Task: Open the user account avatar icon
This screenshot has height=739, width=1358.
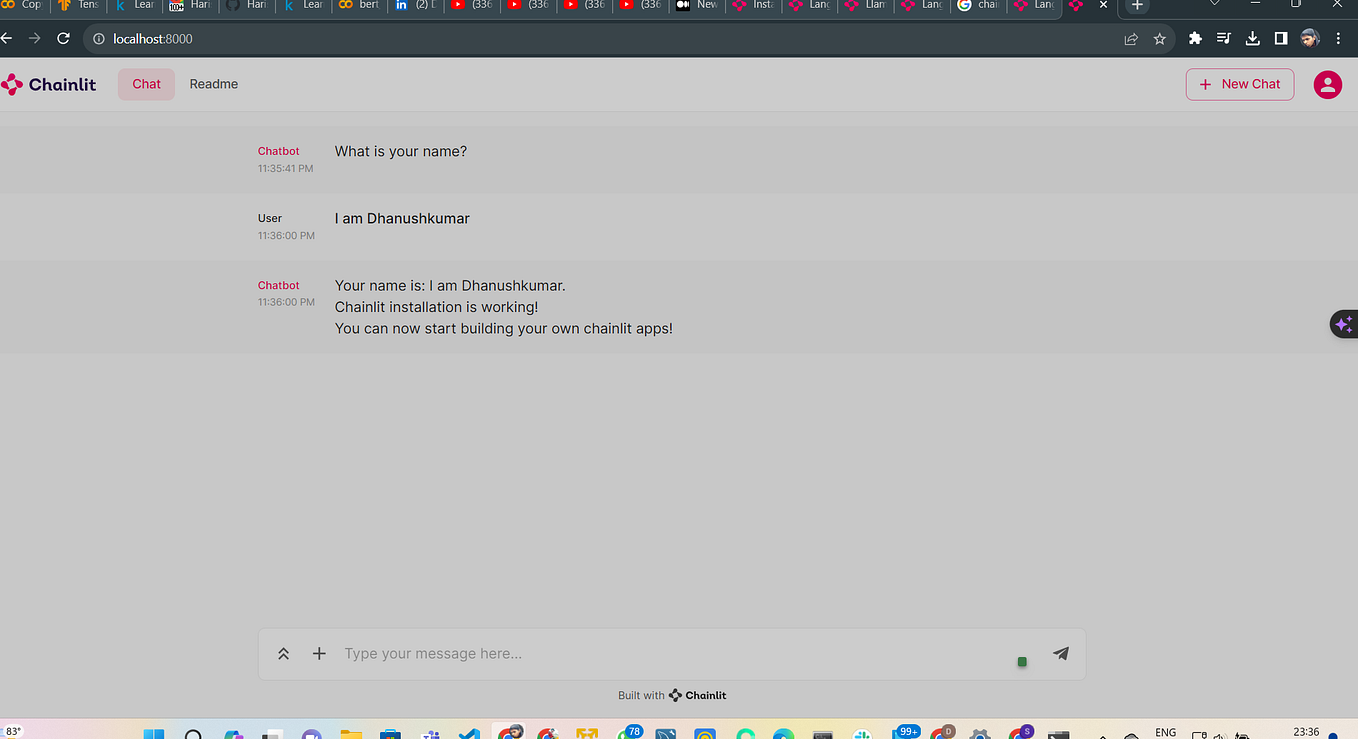Action: pyautogui.click(x=1327, y=84)
